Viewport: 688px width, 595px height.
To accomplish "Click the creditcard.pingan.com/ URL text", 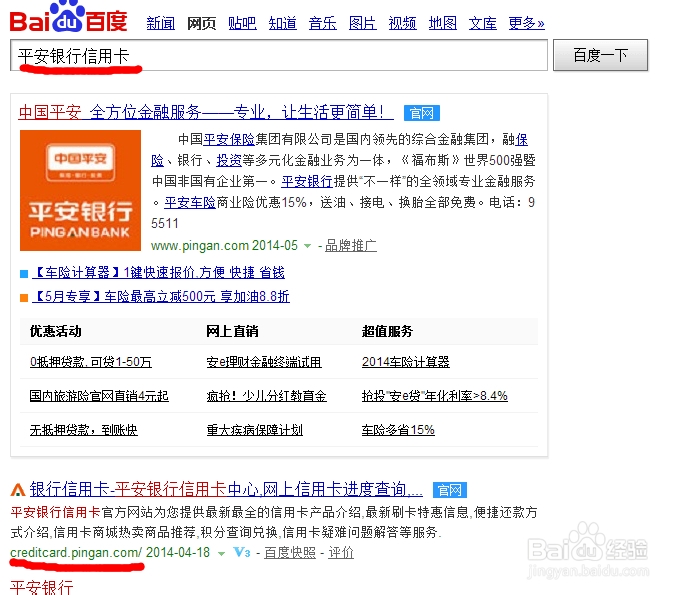I will click(76, 552).
